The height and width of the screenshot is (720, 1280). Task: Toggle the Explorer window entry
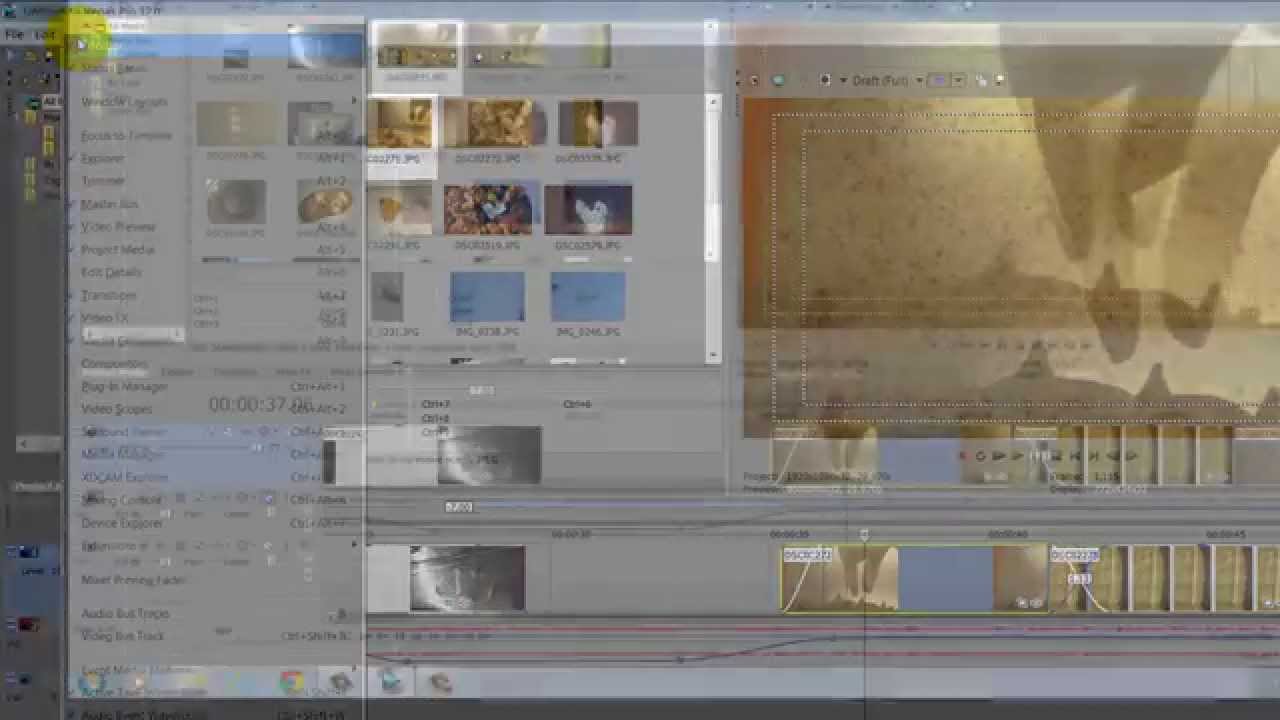tap(102, 158)
